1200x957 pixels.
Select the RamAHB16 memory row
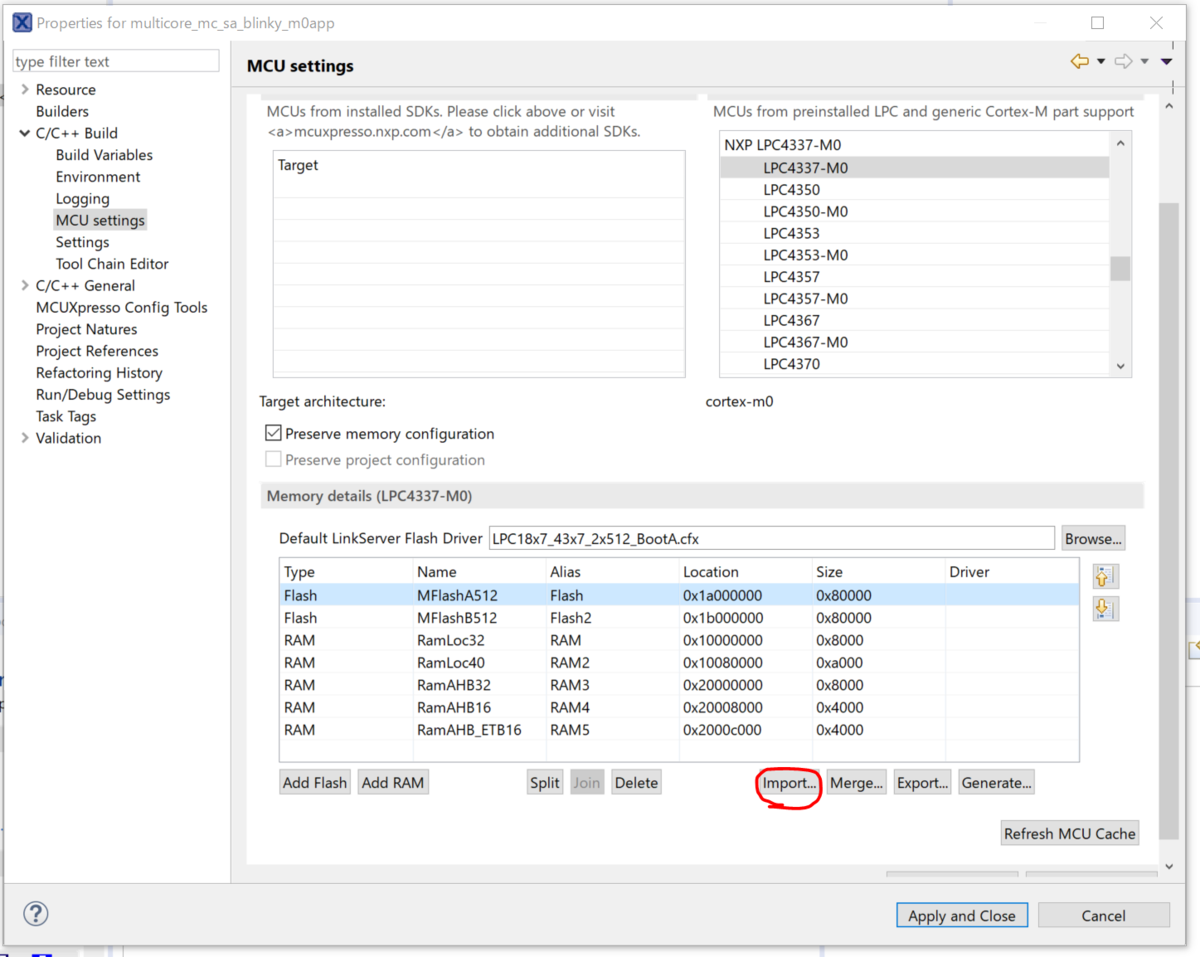679,707
